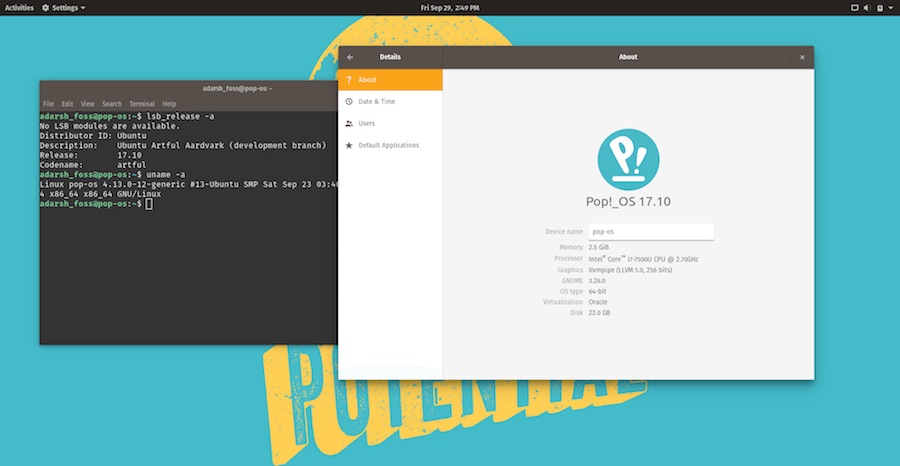This screenshot has width=900, height=466.
Task: Click the OS type value '64-bit'
Action: [597, 292]
